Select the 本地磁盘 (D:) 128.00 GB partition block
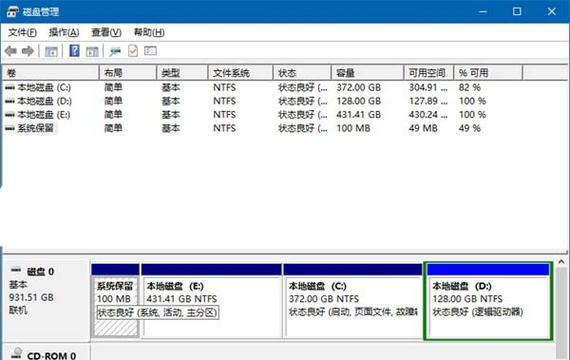The width and height of the screenshot is (570, 360). point(488,301)
